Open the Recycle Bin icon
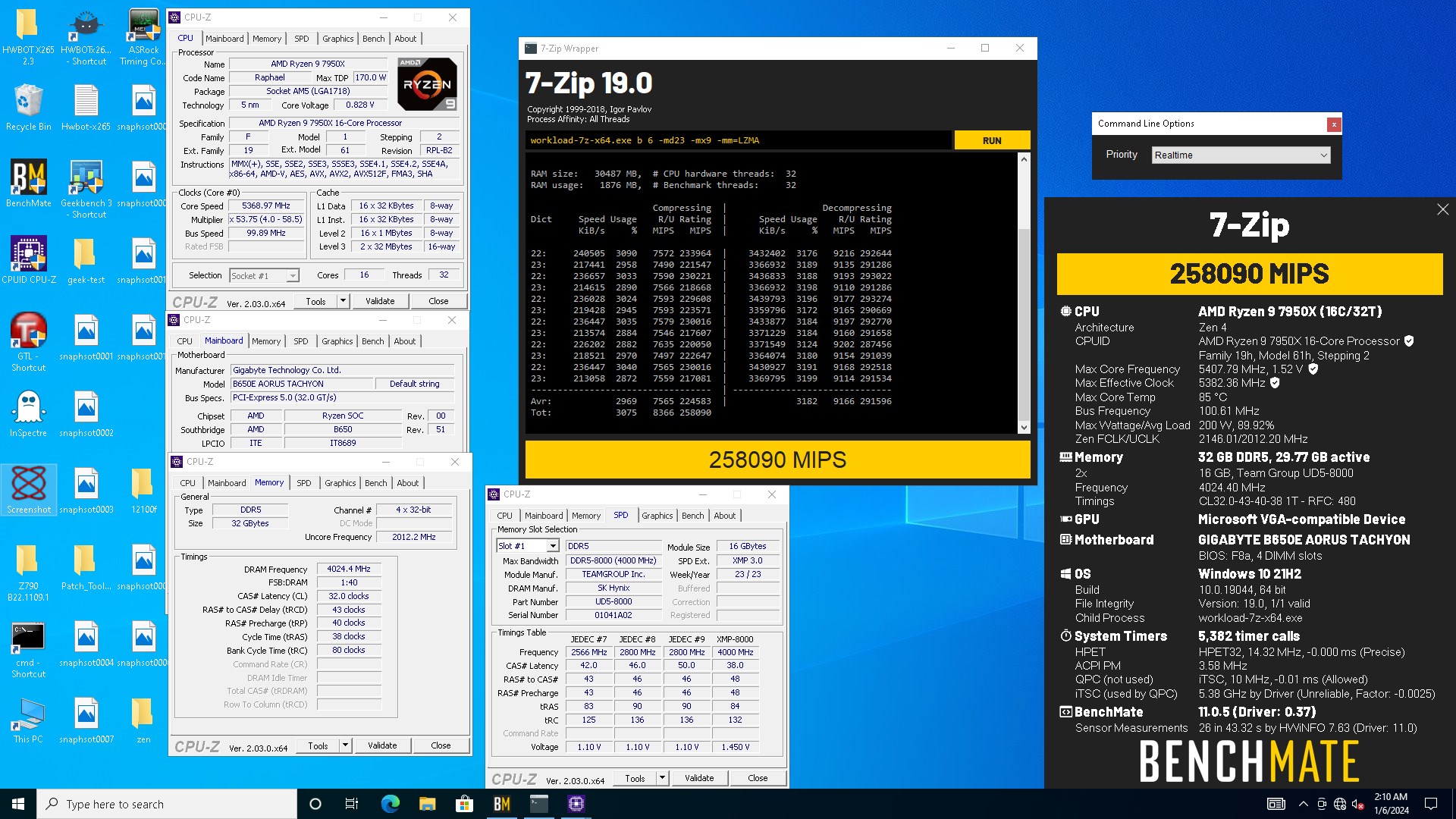Image resolution: width=1456 pixels, height=819 pixels. click(28, 108)
